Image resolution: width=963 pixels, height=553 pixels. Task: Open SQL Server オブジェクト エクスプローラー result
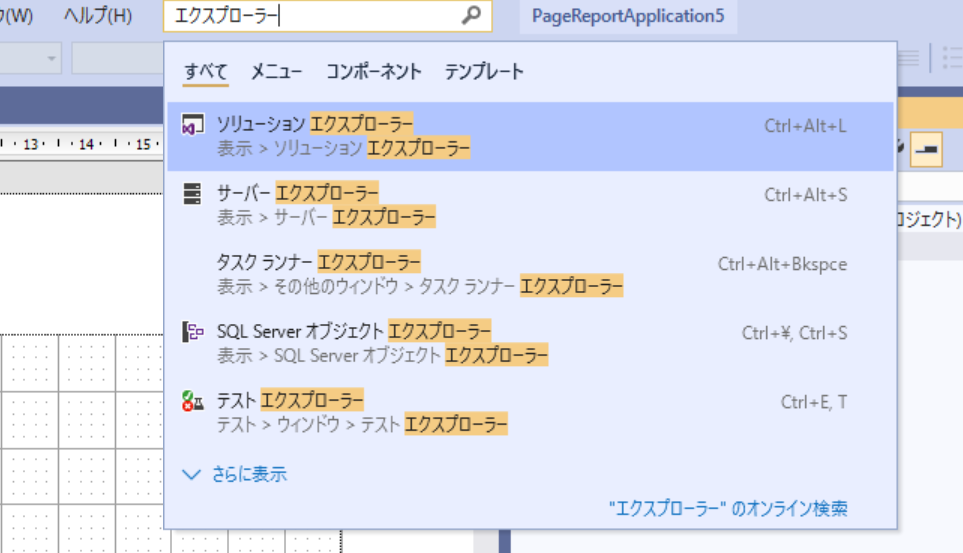pyautogui.click(x=530, y=343)
